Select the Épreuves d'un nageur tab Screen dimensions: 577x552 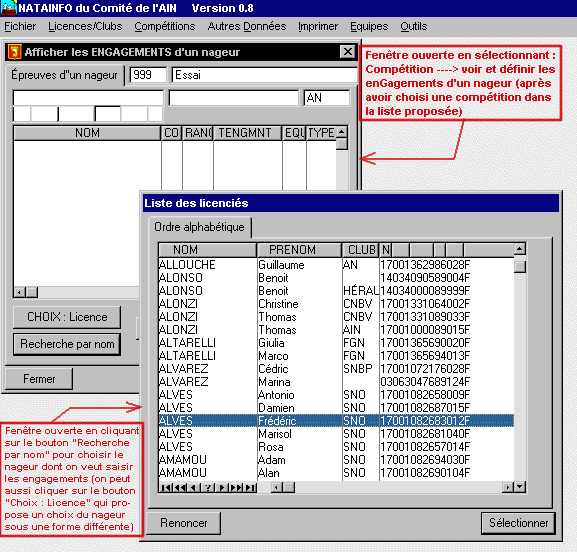click(x=64, y=75)
